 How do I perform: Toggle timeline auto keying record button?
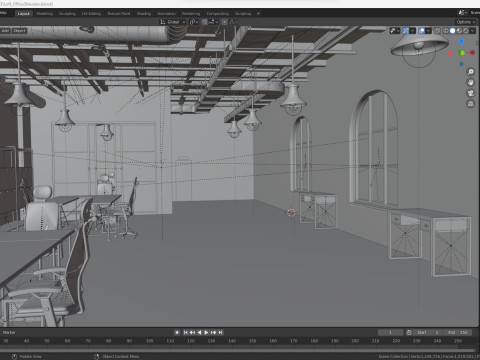click(177, 332)
